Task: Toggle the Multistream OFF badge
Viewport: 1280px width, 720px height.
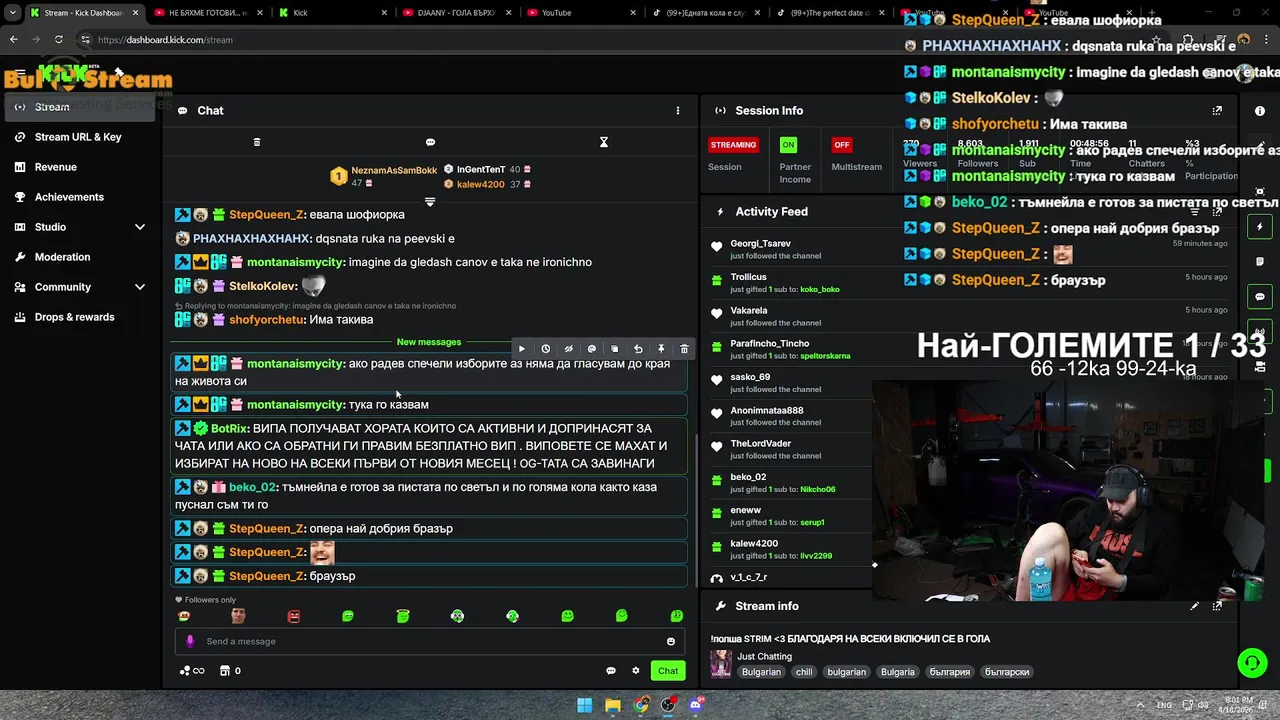Action: (x=841, y=145)
